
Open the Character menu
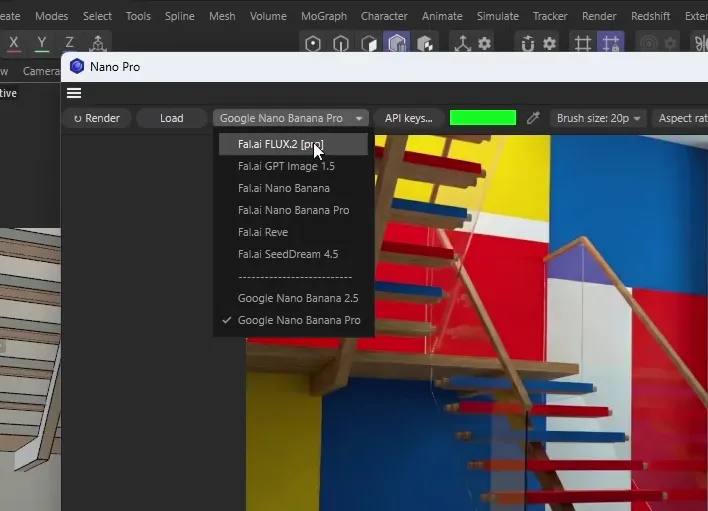pos(384,16)
